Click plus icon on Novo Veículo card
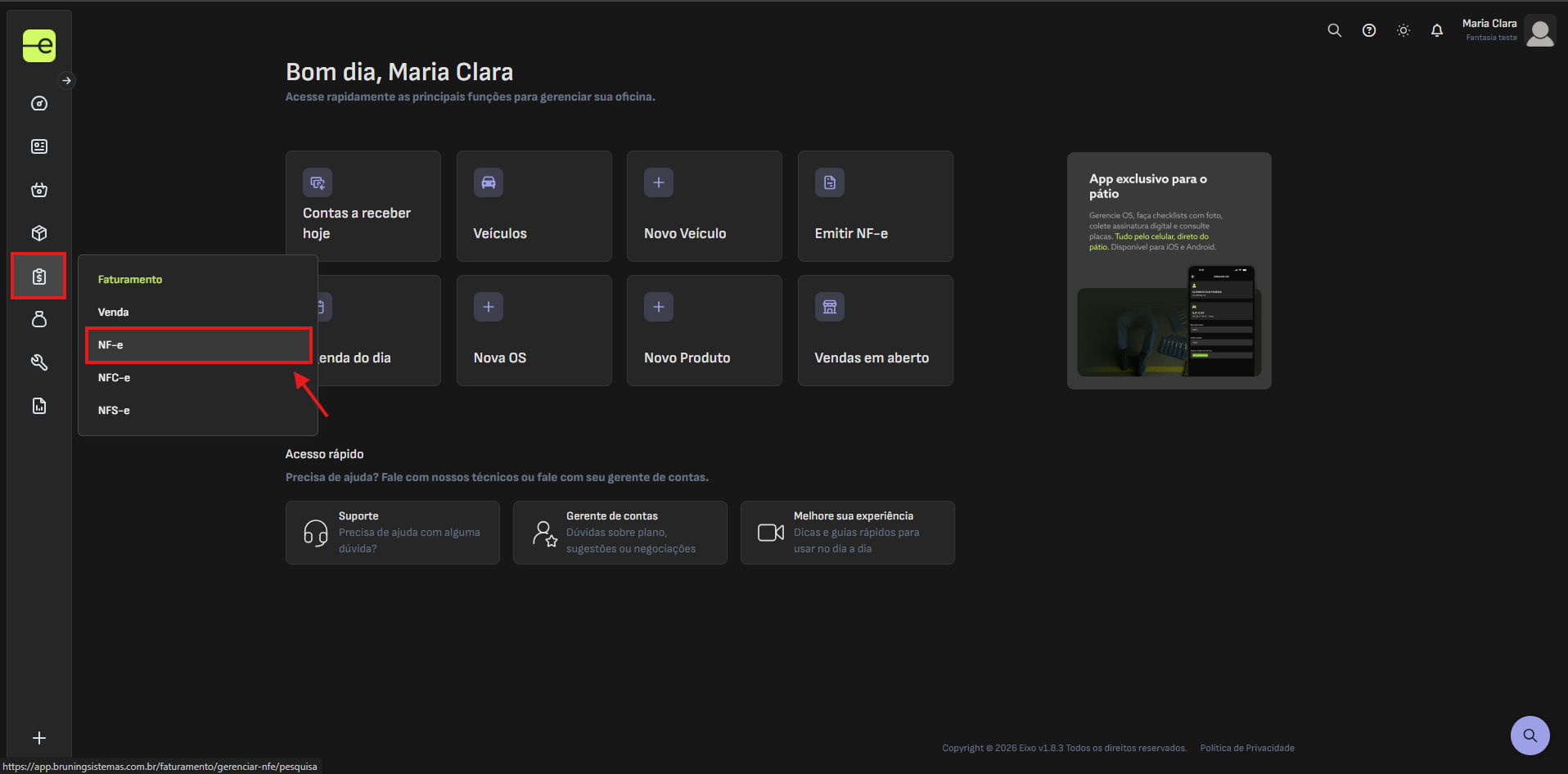This screenshot has width=1568, height=774. (659, 182)
